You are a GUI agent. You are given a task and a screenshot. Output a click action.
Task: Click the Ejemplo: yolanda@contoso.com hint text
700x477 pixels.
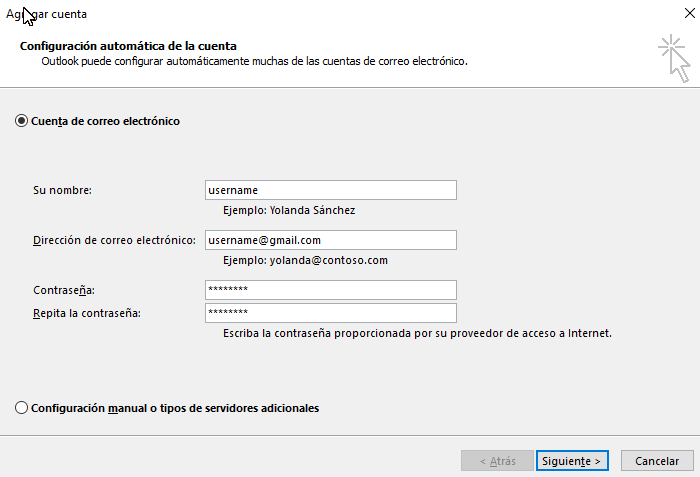pyautogui.click(x=305, y=260)
